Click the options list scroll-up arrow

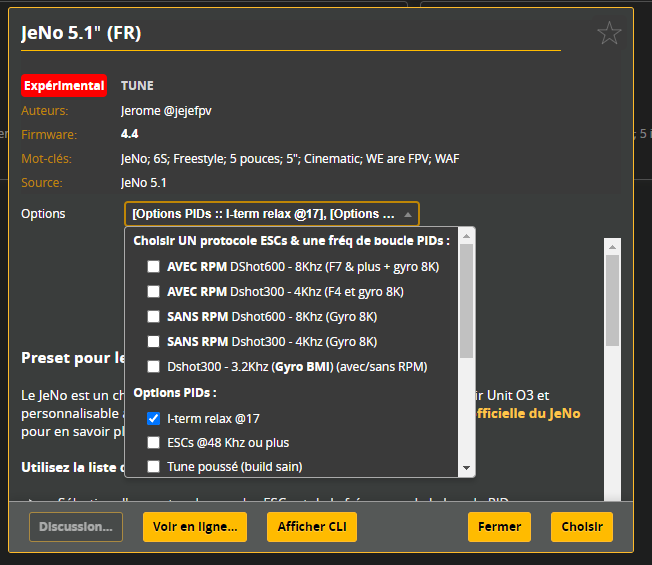(466, 236)
